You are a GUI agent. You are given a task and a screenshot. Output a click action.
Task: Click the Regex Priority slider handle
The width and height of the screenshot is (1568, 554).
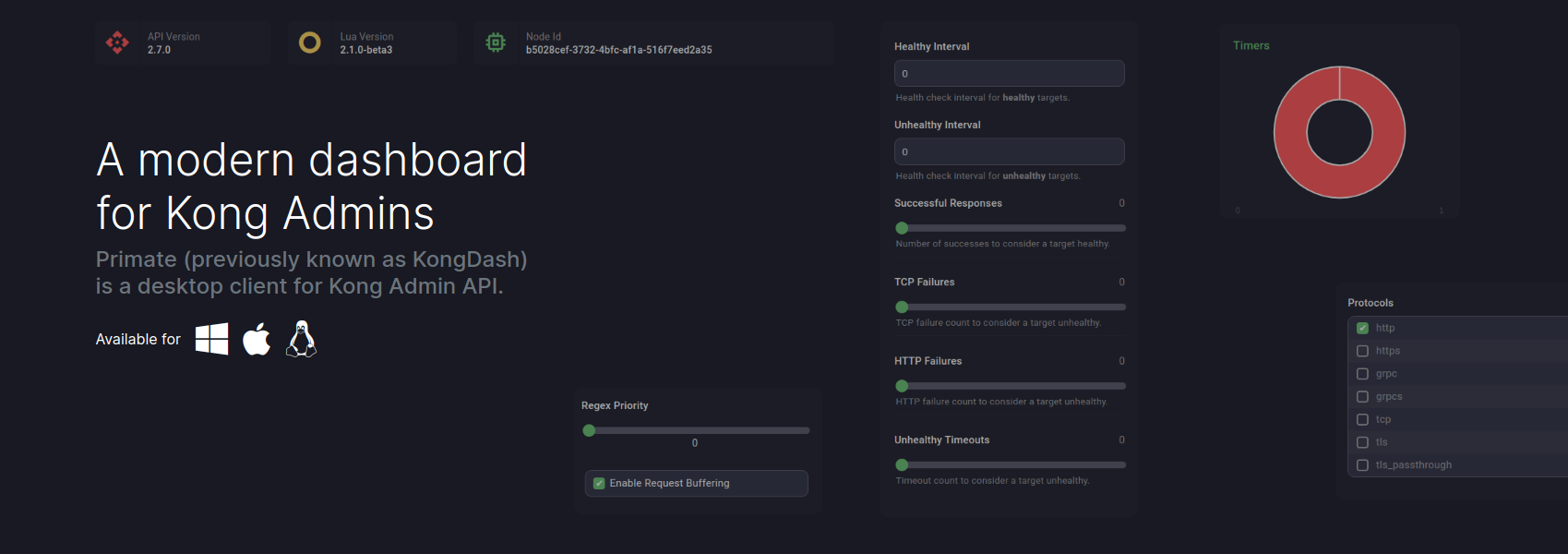589,430
